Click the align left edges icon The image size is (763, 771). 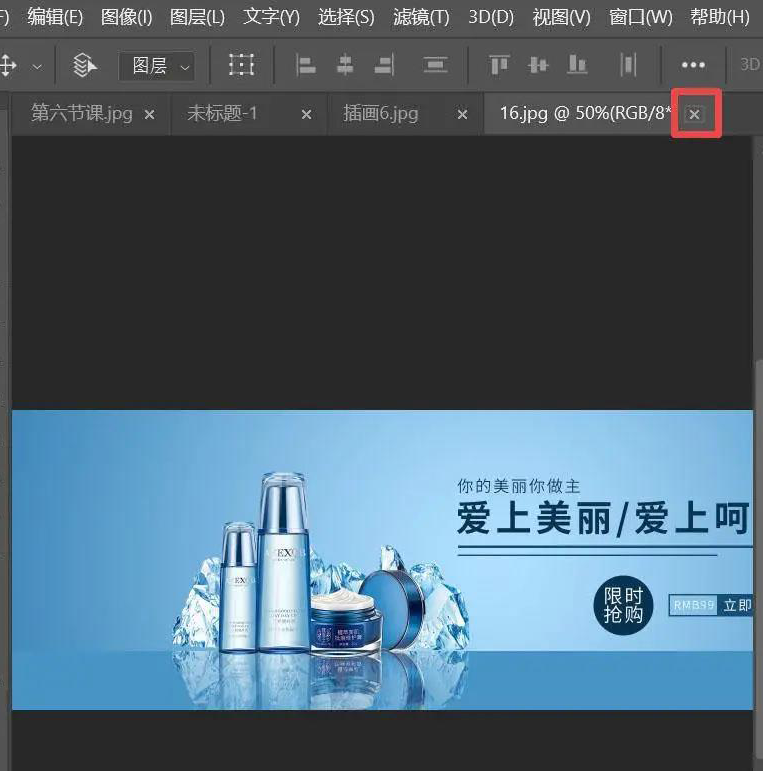click(x=305, y=65)
